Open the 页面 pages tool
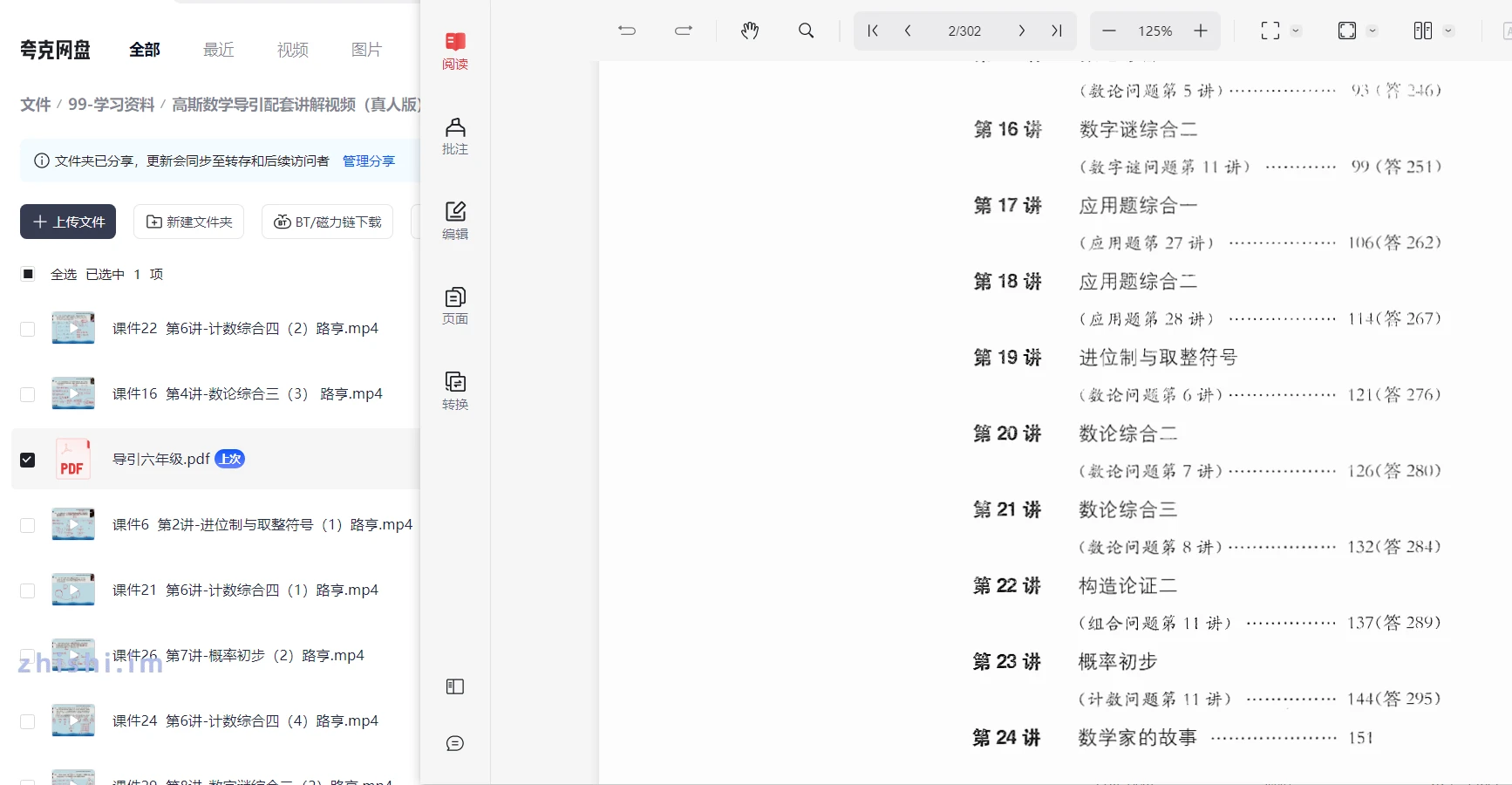This screenshot has width=1512, height=785. (455, 306)
